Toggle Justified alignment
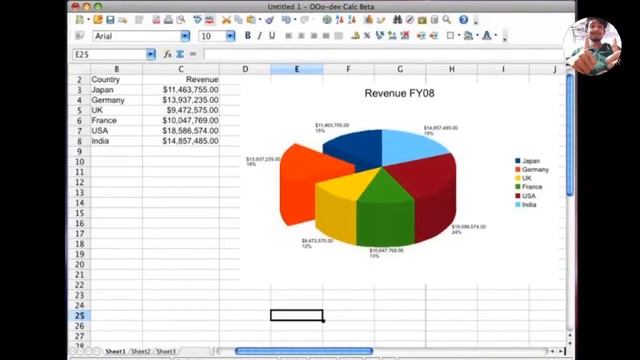Screen dimensions: 640x360 coord(326,36)
